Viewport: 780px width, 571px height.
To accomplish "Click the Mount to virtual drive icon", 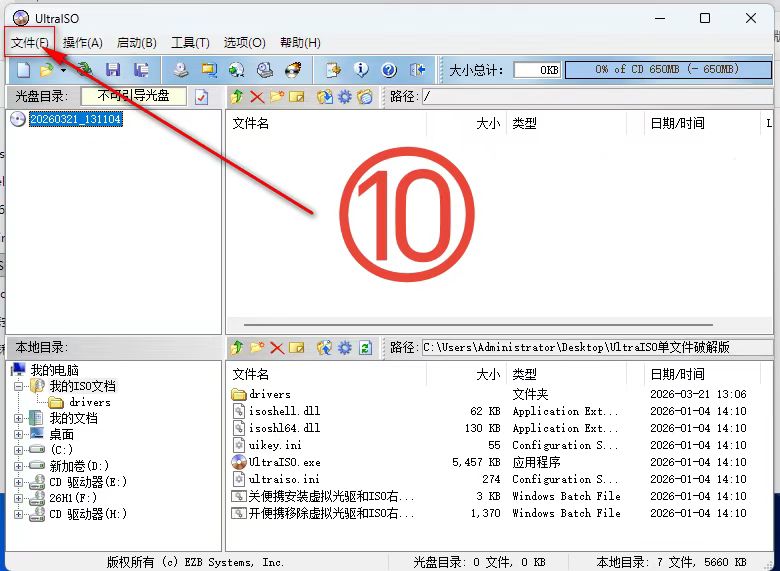I will tap(265, 70).
